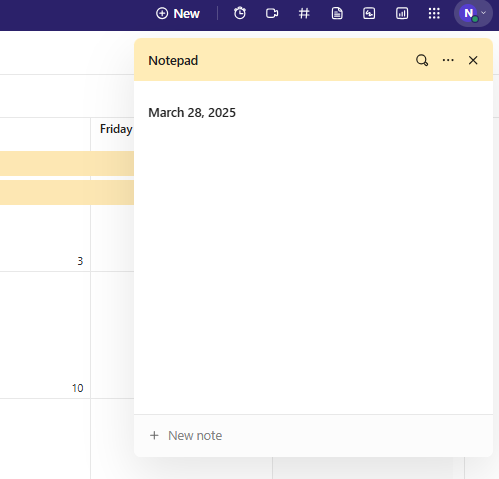
Task: Open the whiteboard icon in top bar
Action: (x=369, y=13)
